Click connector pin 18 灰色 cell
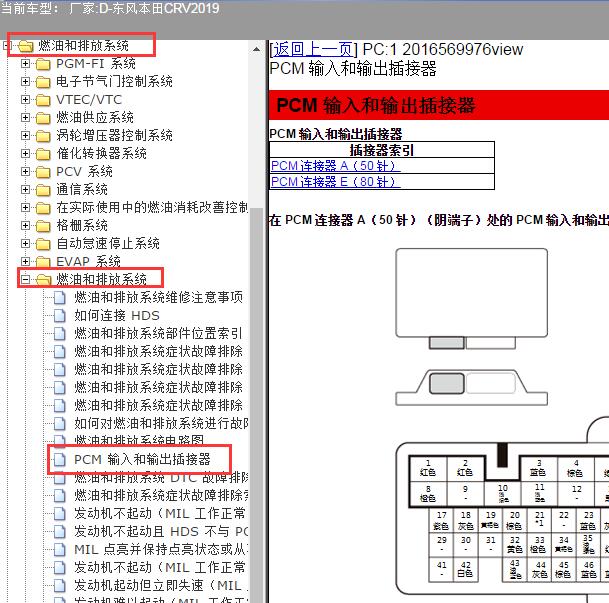This screenshot has height=603, width=609. point(466,521)
